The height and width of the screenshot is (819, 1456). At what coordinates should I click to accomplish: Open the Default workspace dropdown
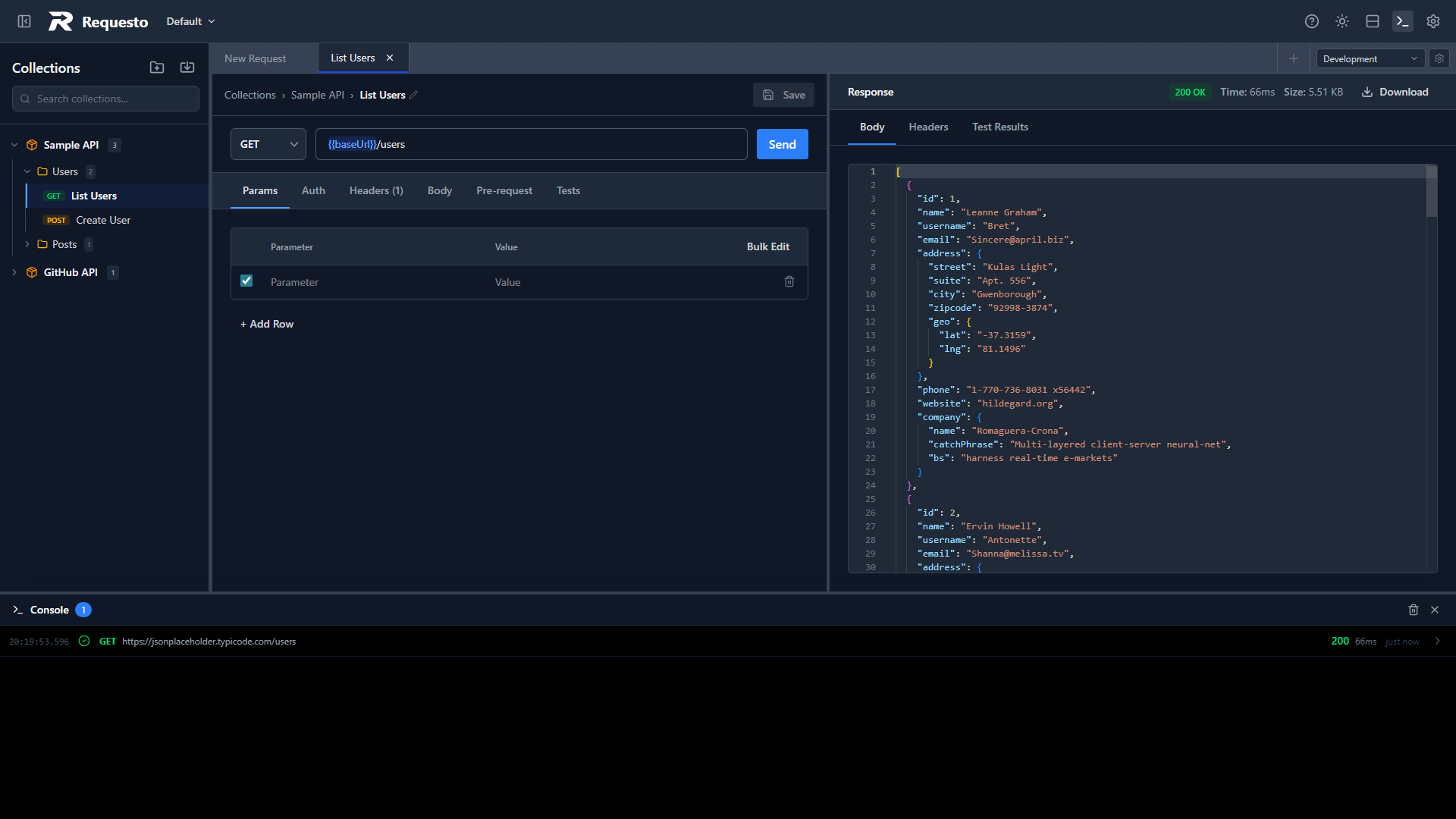click(191, 21)
